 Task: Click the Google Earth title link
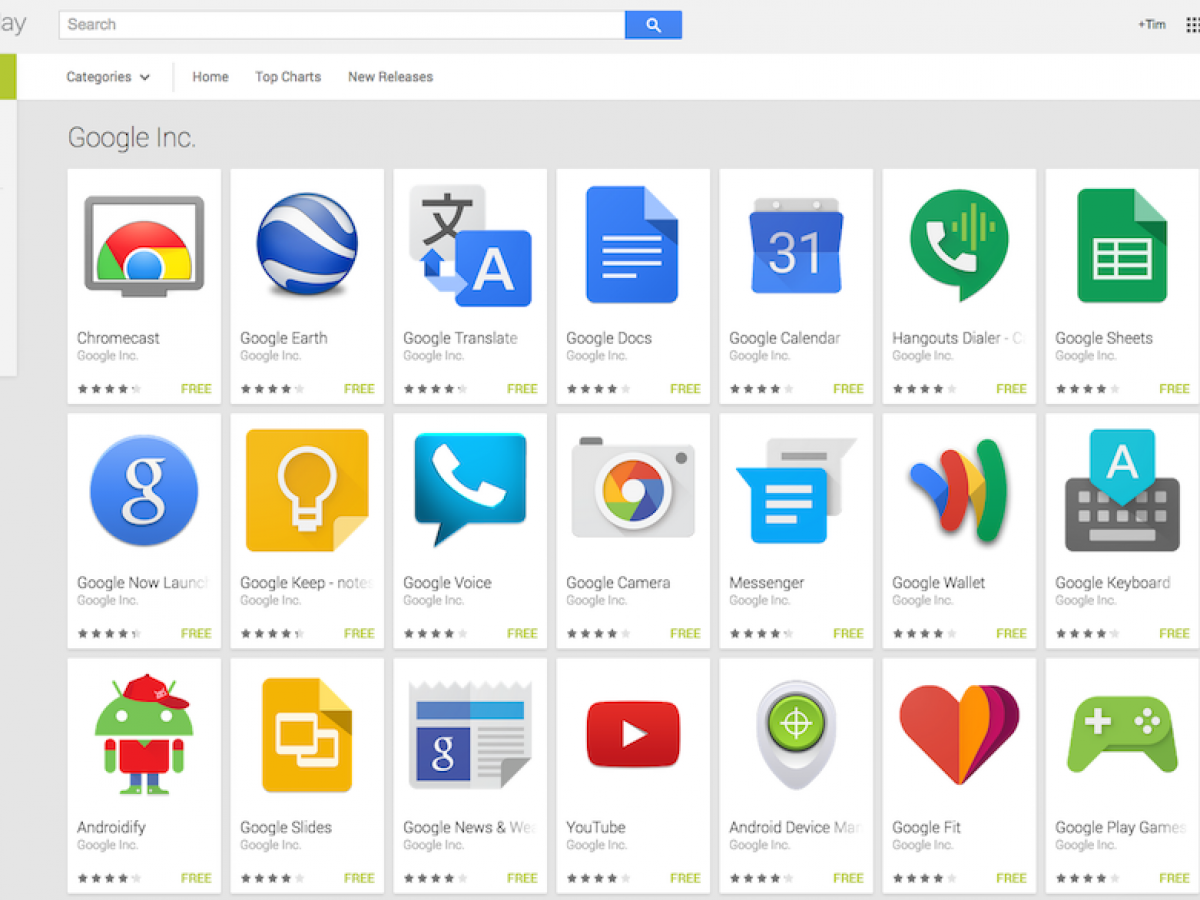click(283, 338)
